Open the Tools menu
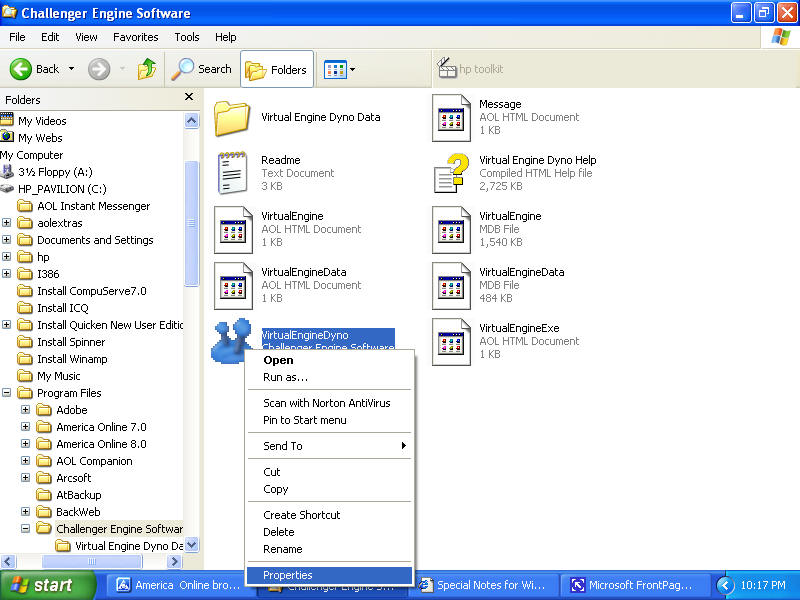This screenshot has width=800, height=600. click(187, 37)
